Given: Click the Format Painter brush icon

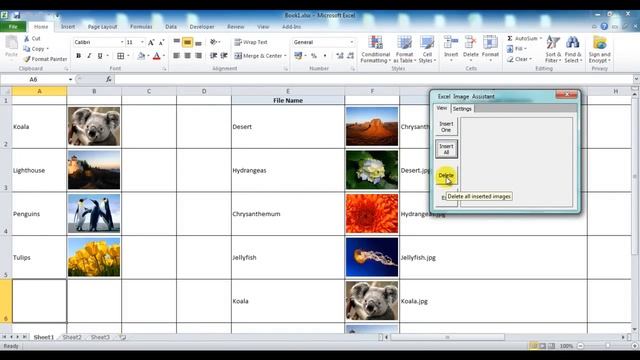Looking at the screenshot, I should [27, 59].
